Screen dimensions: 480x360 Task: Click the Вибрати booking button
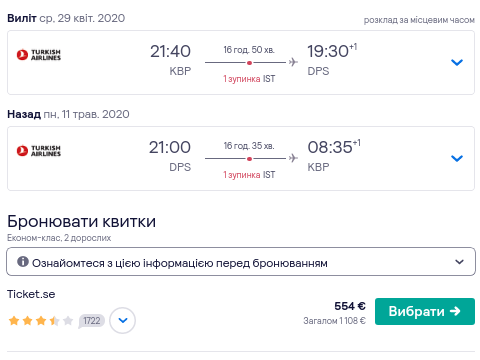425,311
